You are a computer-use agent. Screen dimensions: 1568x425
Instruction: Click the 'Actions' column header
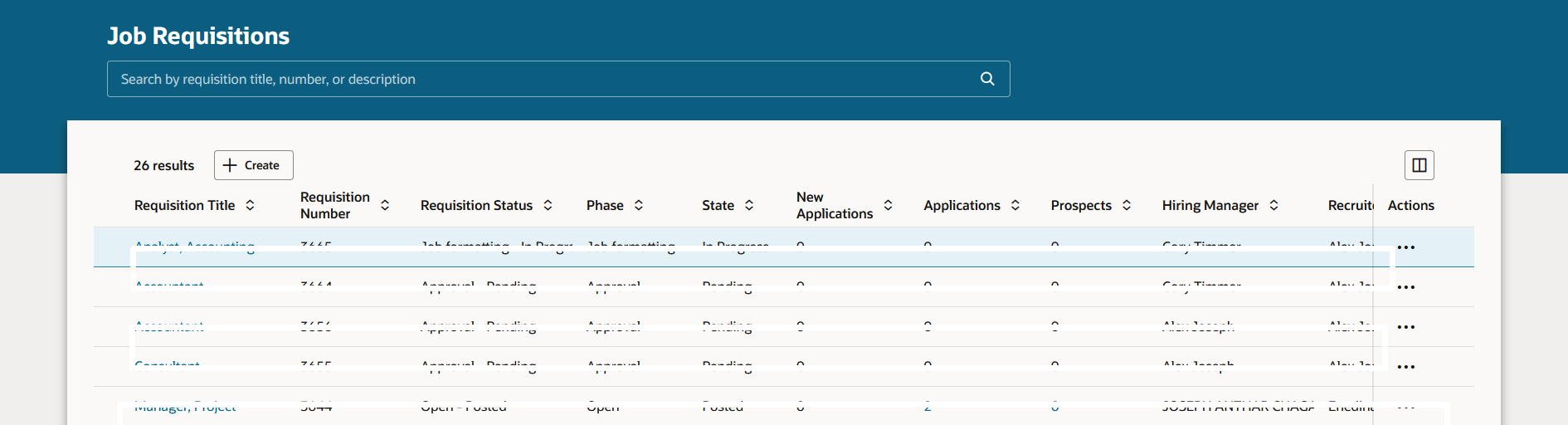coord(1411,205)
